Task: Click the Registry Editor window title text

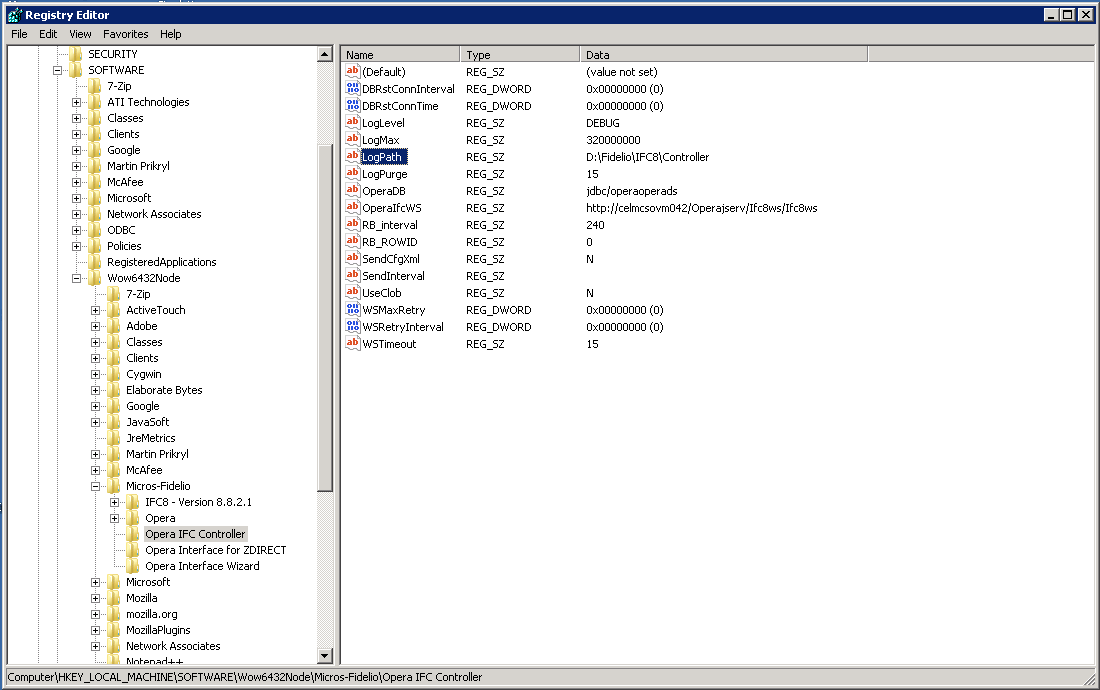Action: click(x=67, y=15)
